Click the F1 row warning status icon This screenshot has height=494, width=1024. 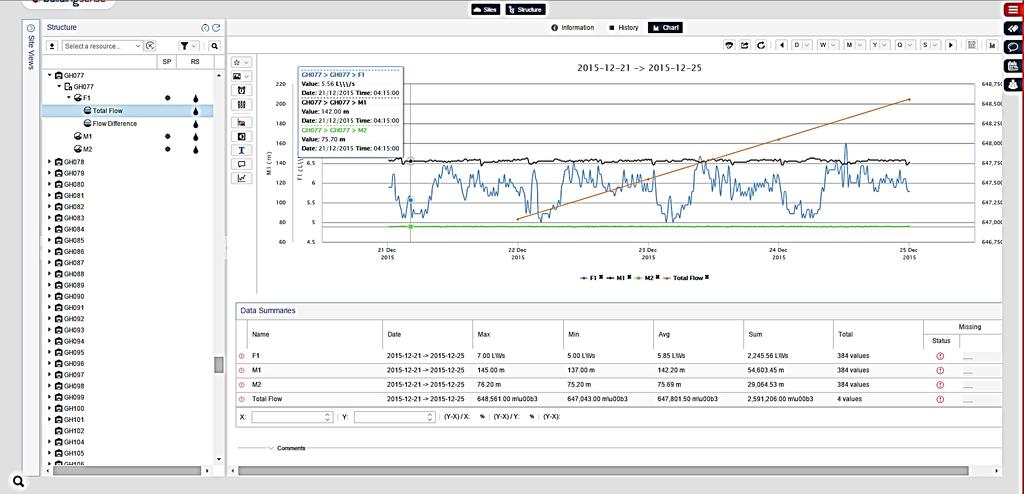click(x=940, y=356)
